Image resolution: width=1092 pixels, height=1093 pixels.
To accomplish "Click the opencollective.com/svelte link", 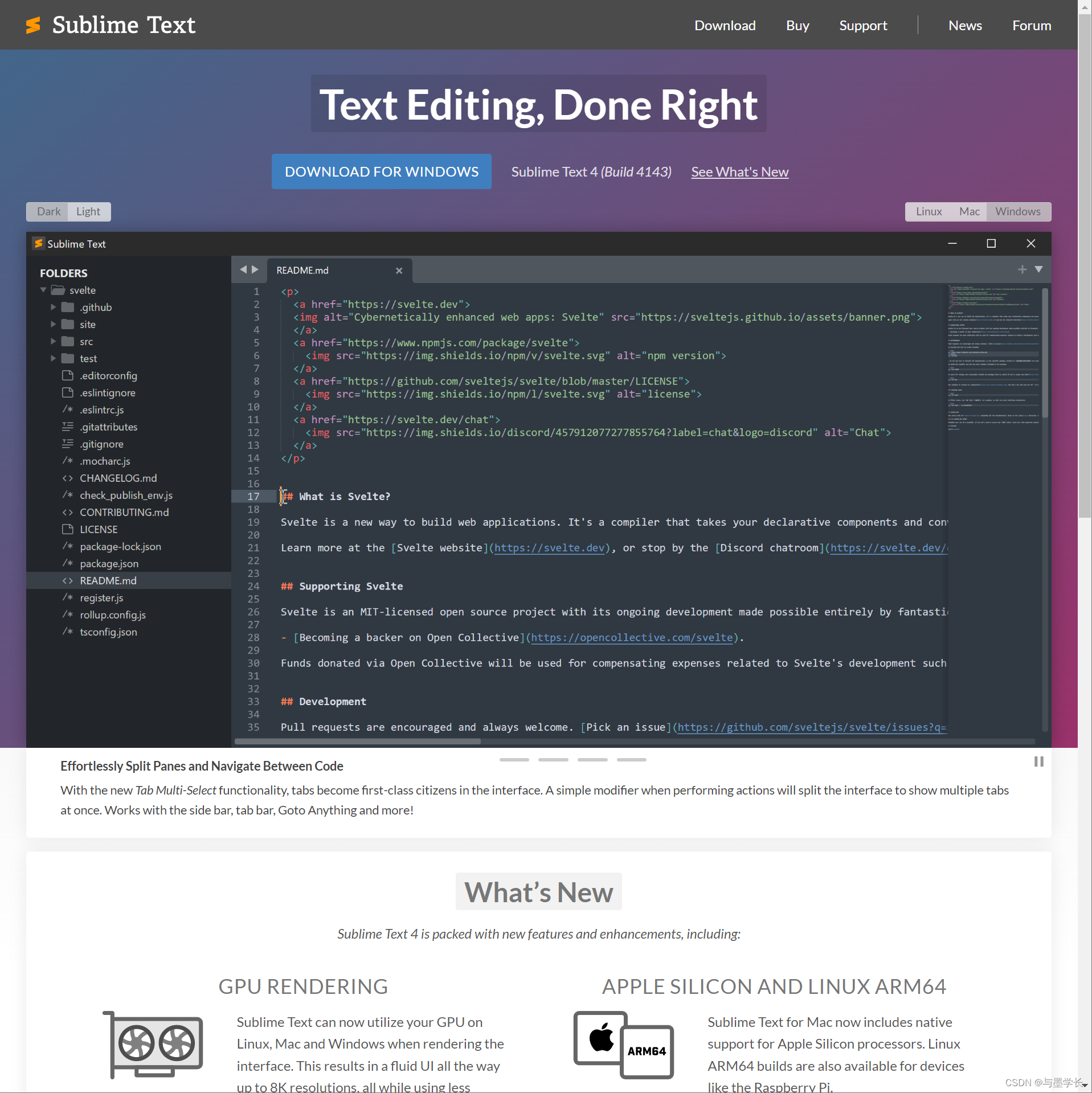I will 632,637.
